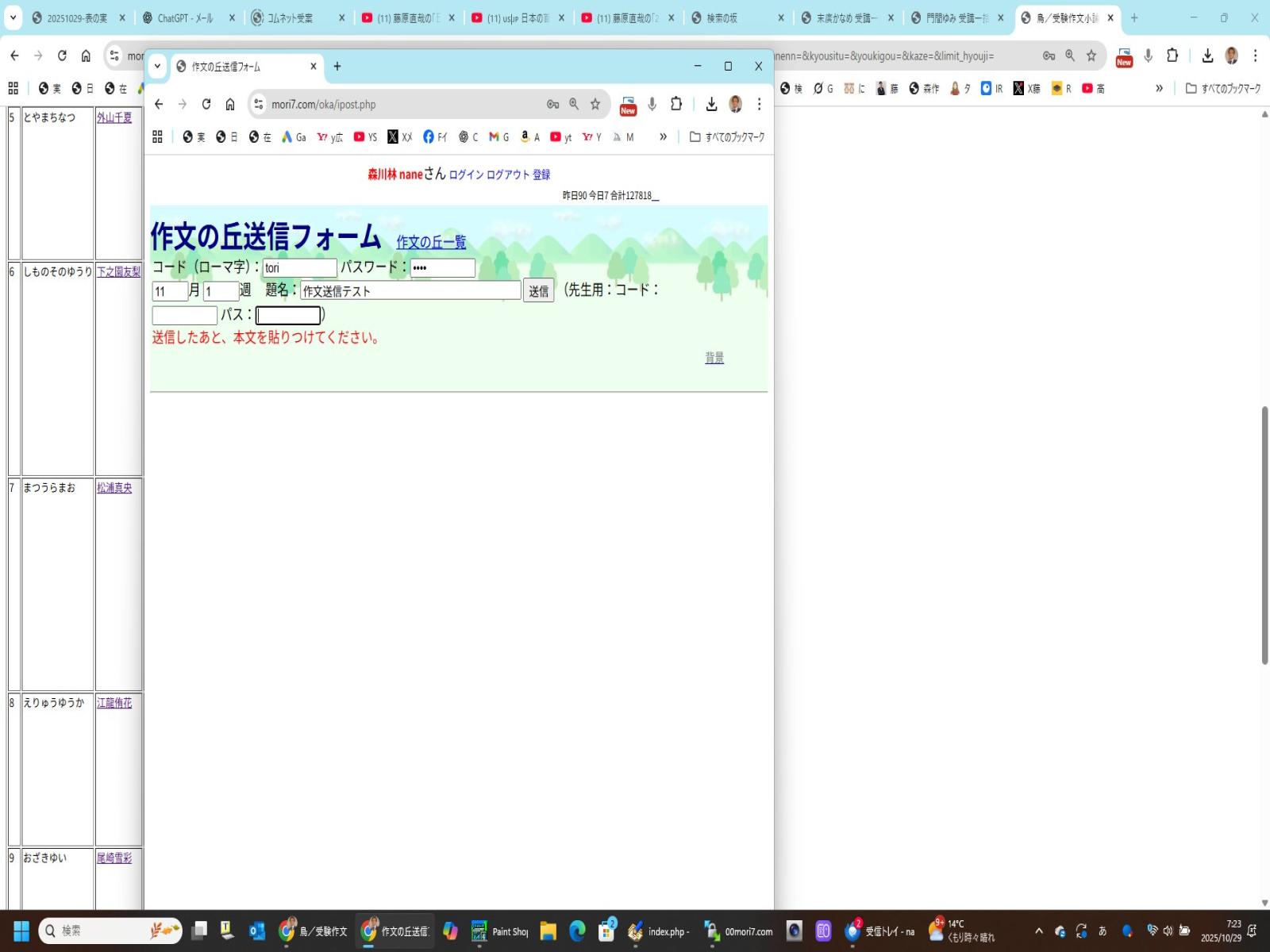Reload the 作文の丘送信フォーム page
The width and height of the screenshot is (1270, 952).
tap(206, 104)
